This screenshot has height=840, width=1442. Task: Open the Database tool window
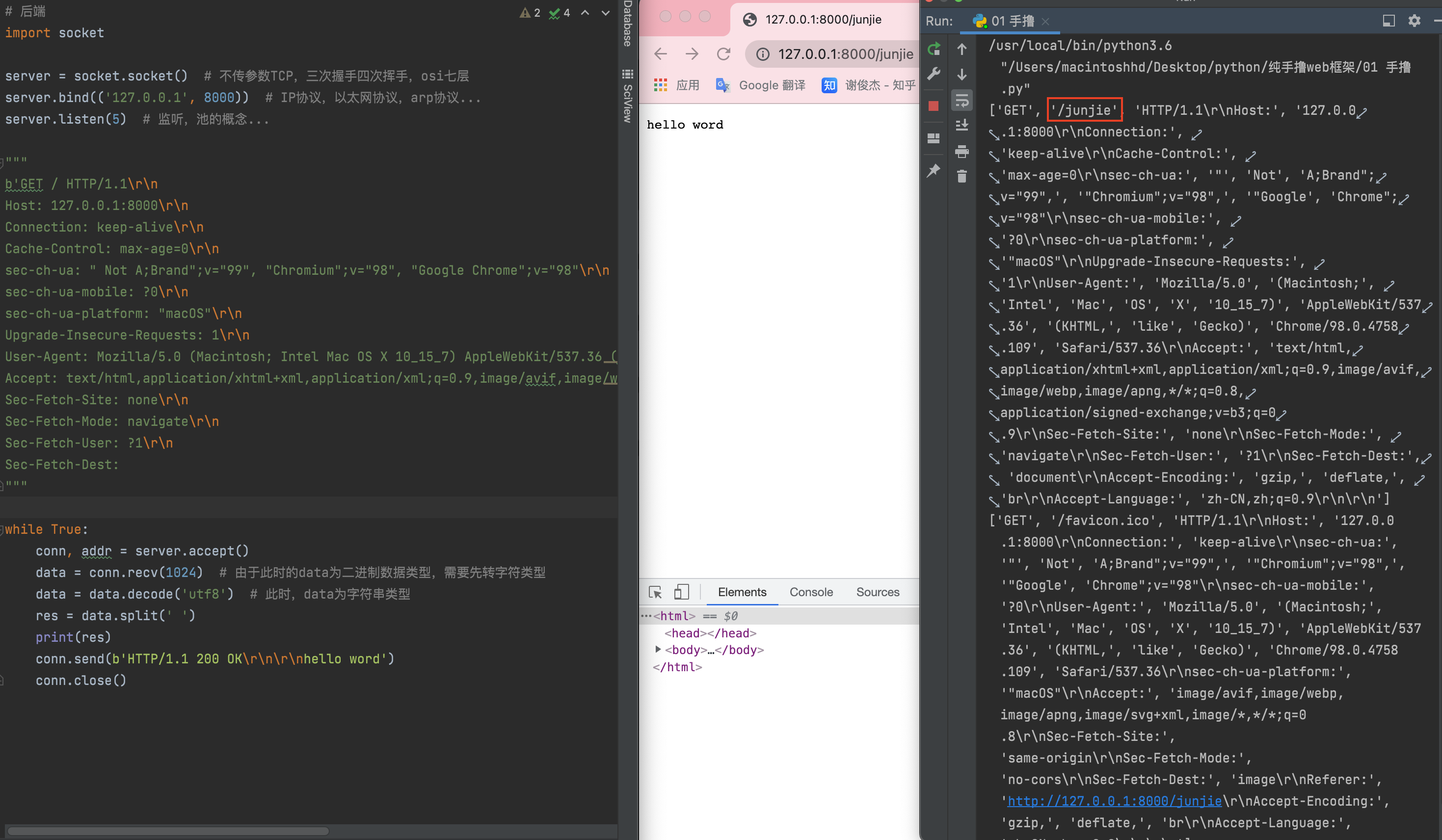coord(628,24)
